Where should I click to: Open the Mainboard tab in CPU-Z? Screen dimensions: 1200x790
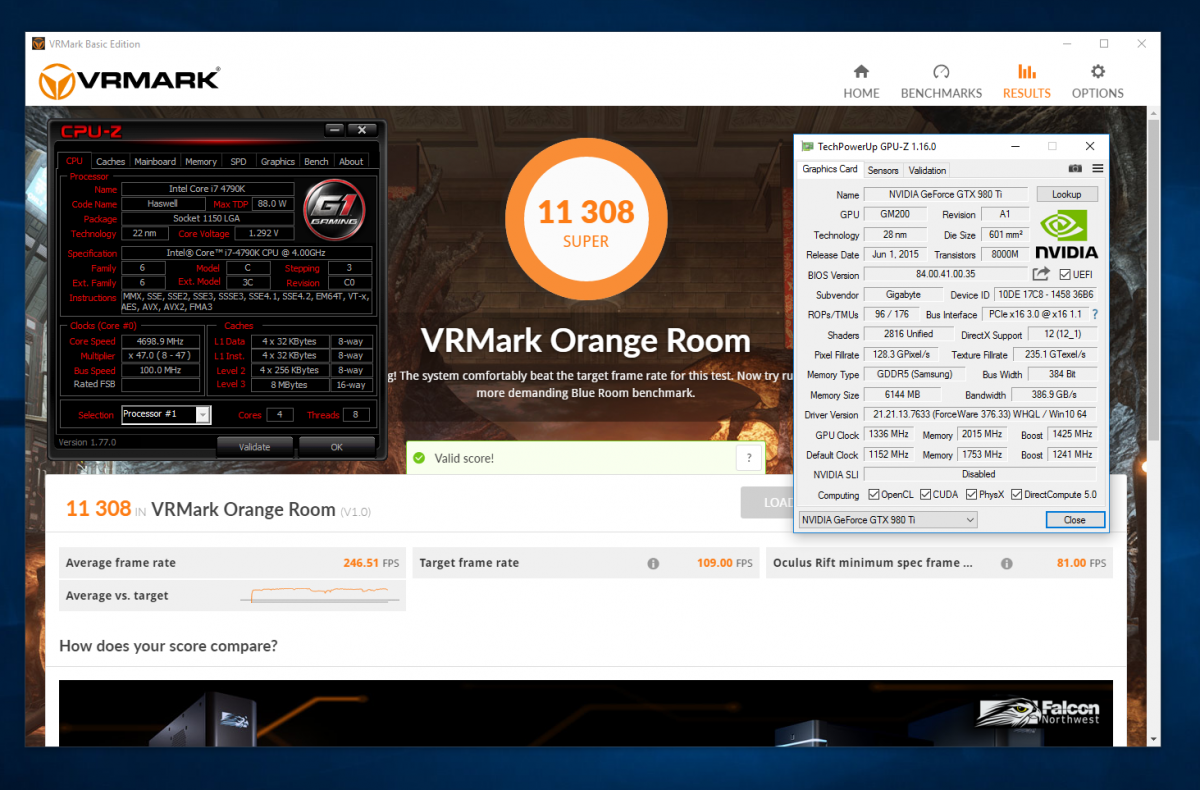pos(155,161)
